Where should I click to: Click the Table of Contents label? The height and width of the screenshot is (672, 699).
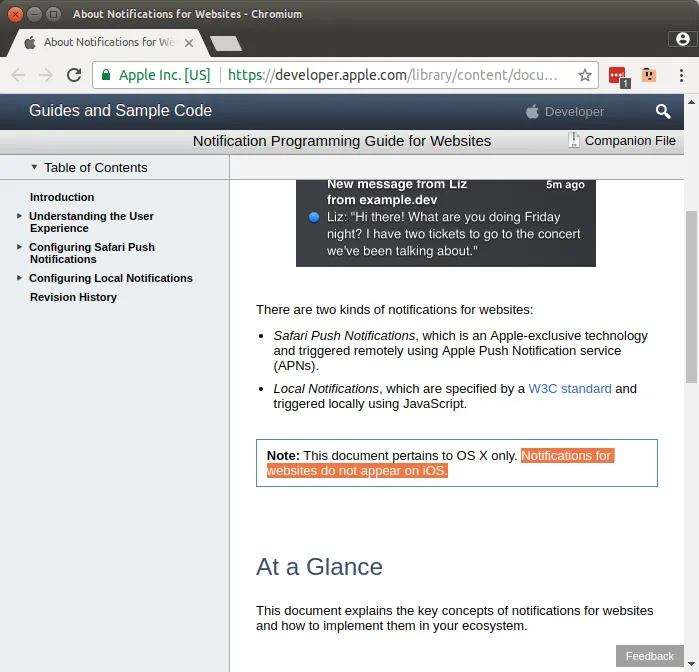click(x=95, y=167)
